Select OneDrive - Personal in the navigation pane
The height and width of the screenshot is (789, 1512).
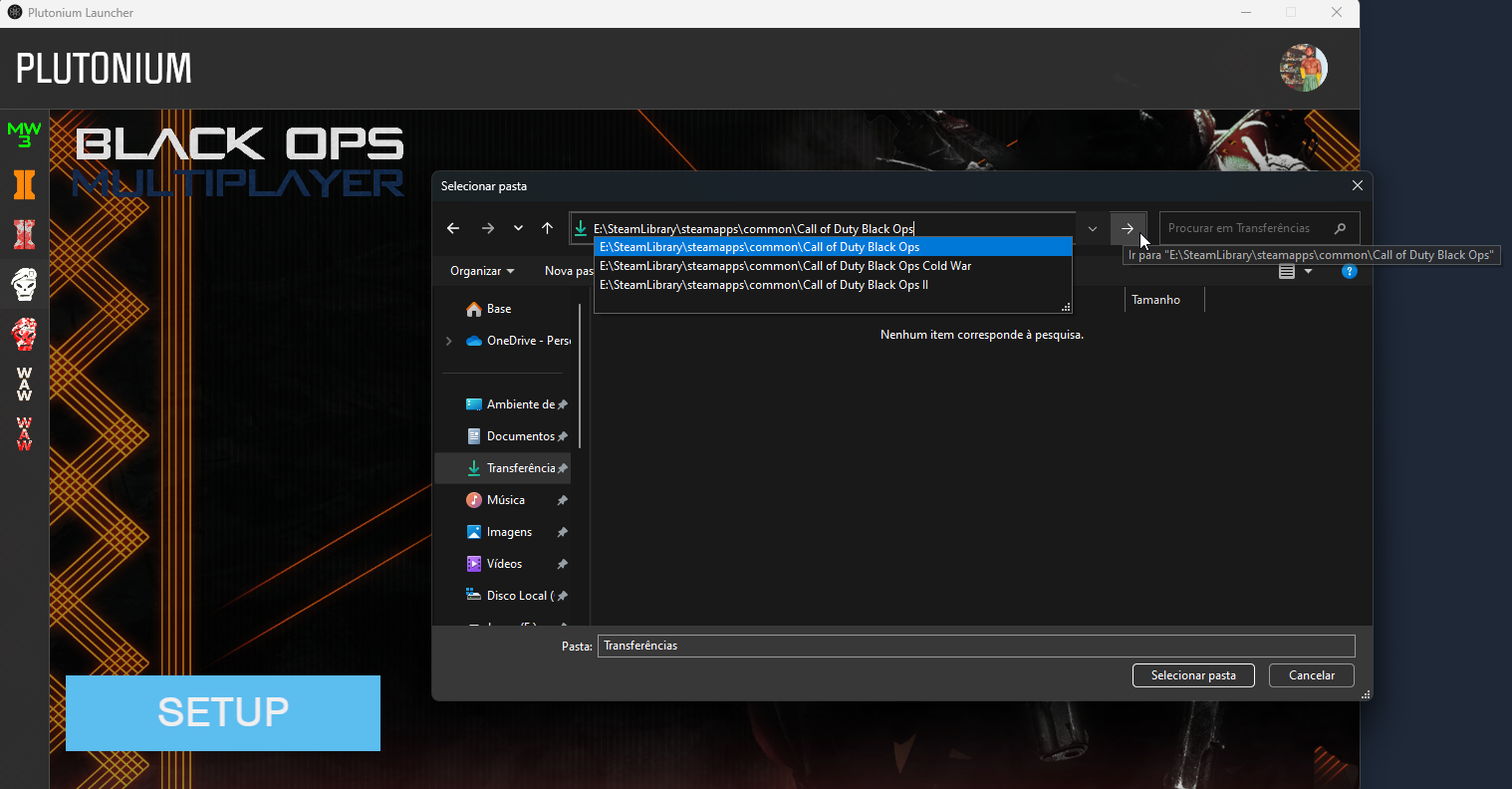click(x=518, y=341)
